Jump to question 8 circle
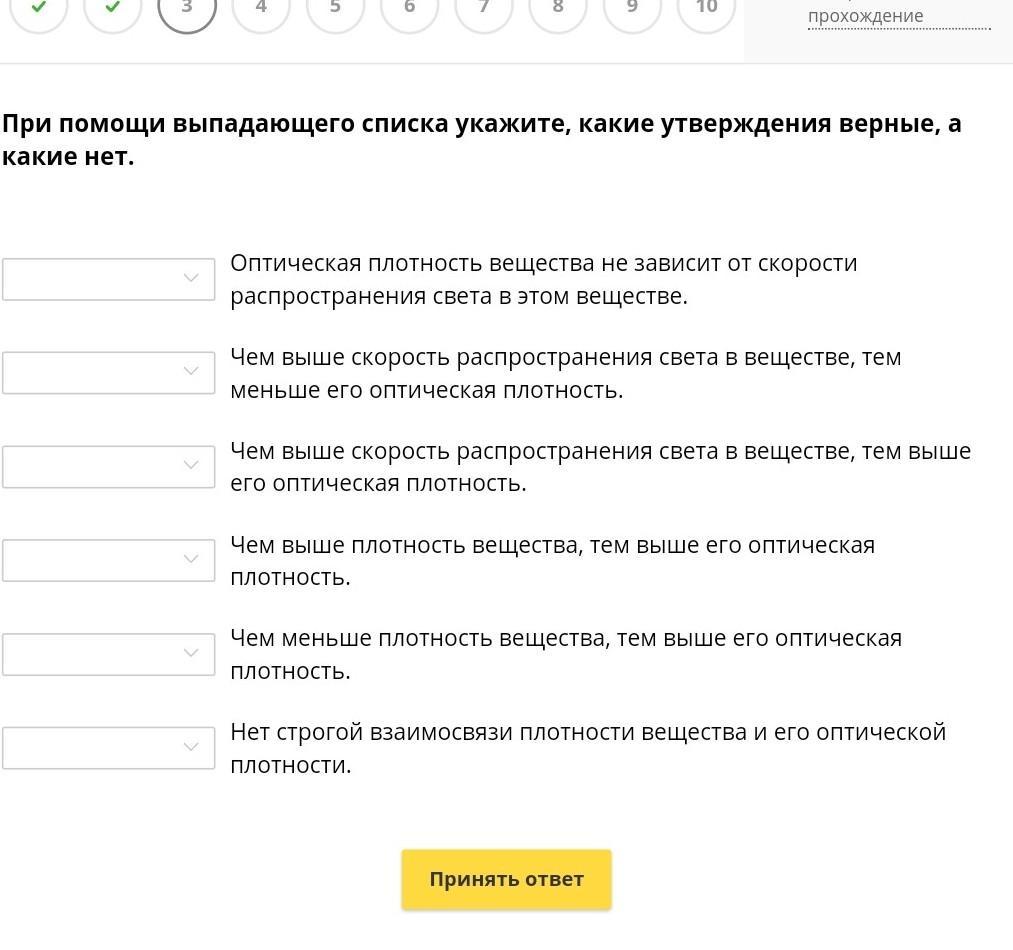 pyautogui.click(x=558, y=9)
